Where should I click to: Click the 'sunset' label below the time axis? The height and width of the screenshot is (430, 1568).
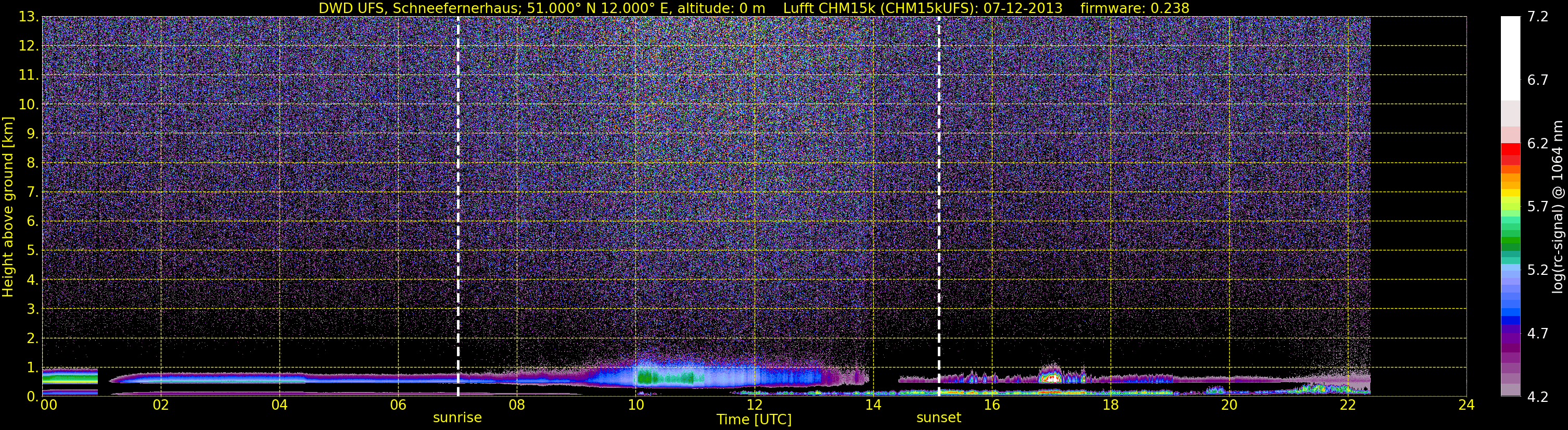pyautogui.click(x=939, y=418)
